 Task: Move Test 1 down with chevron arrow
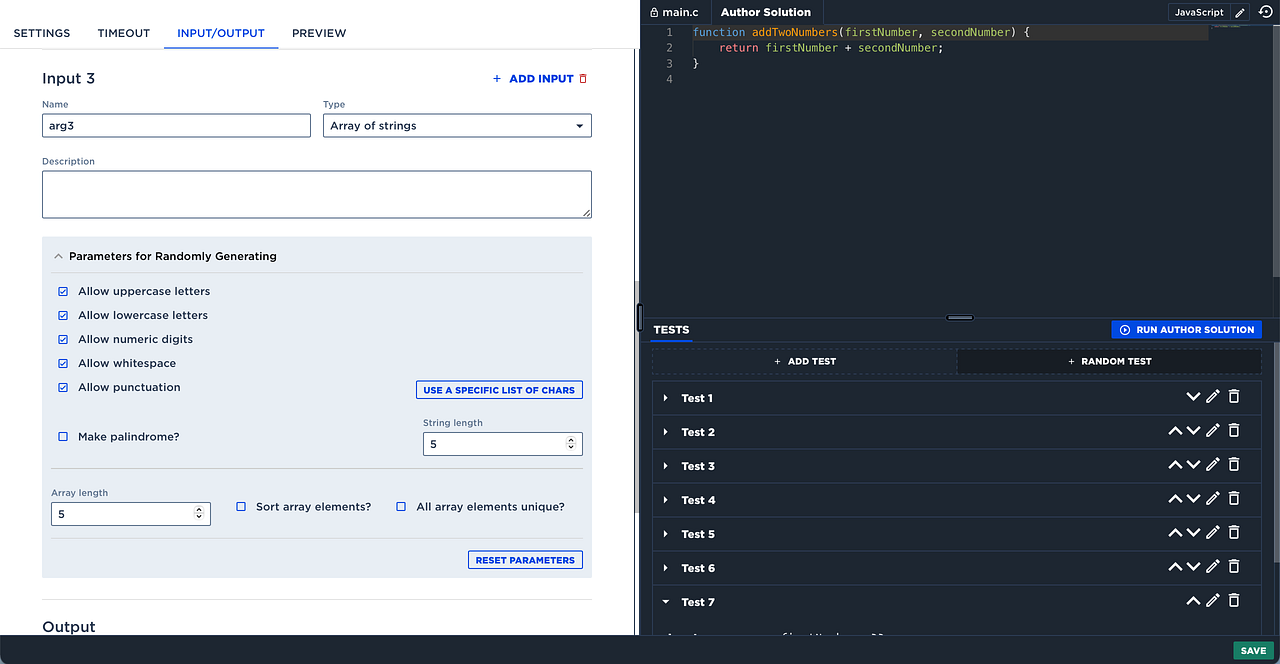[1193, 397]
